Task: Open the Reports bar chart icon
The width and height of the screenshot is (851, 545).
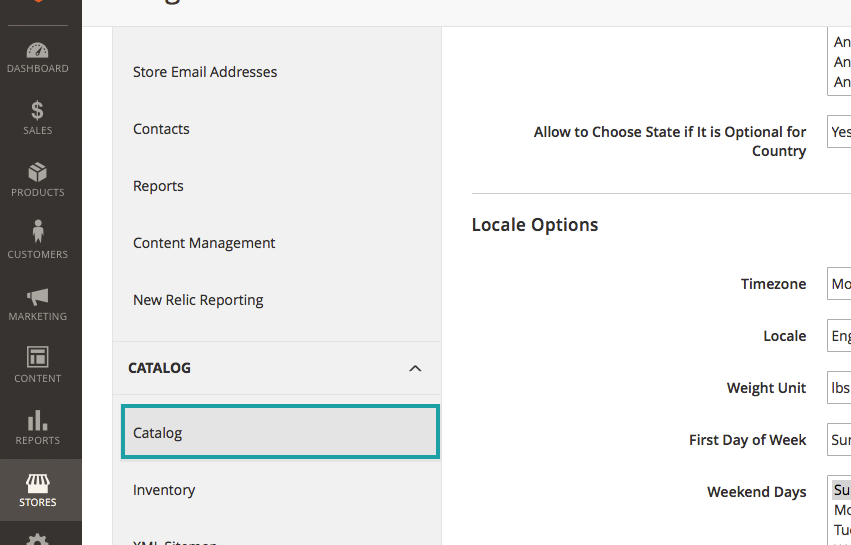Action: 38,421
